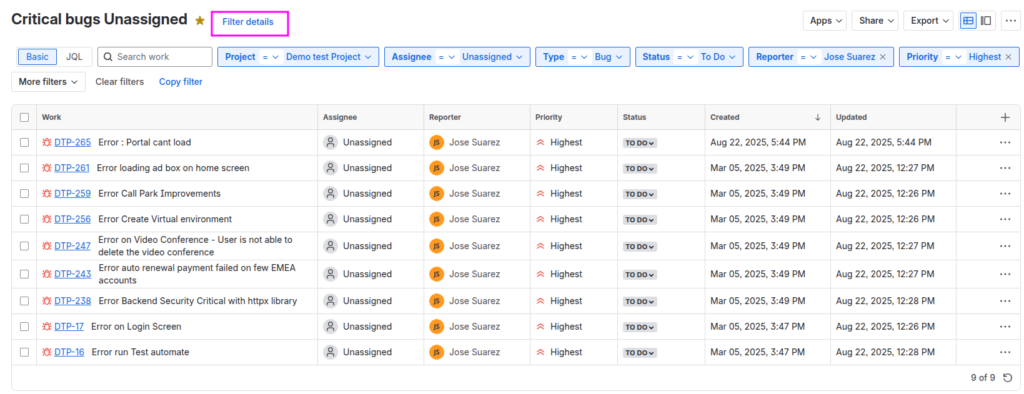Switch to split detail view icon
Viewport: 1024px width, 394px height.
986,21
